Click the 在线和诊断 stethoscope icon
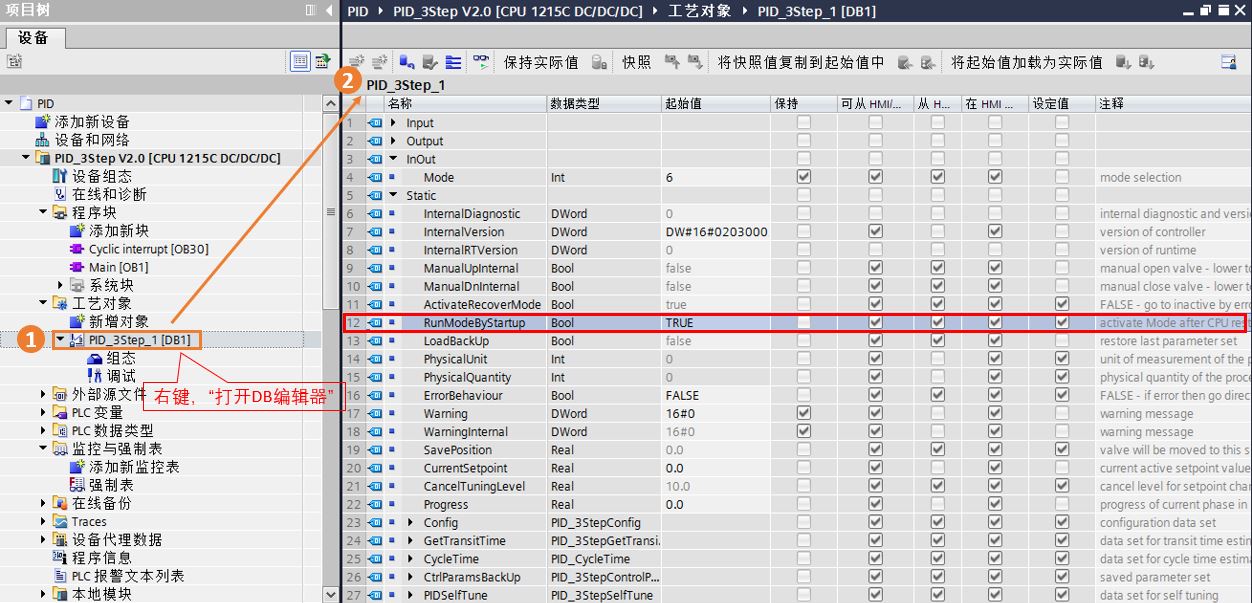 pos(59,194)
